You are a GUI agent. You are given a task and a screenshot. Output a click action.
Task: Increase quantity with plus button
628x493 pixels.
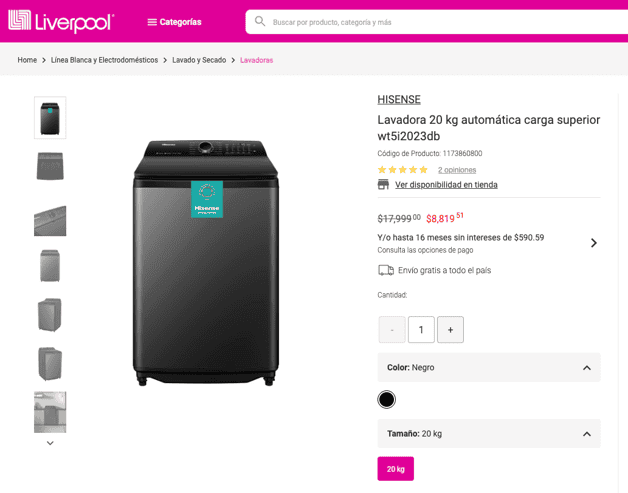(x=450, y=330)
